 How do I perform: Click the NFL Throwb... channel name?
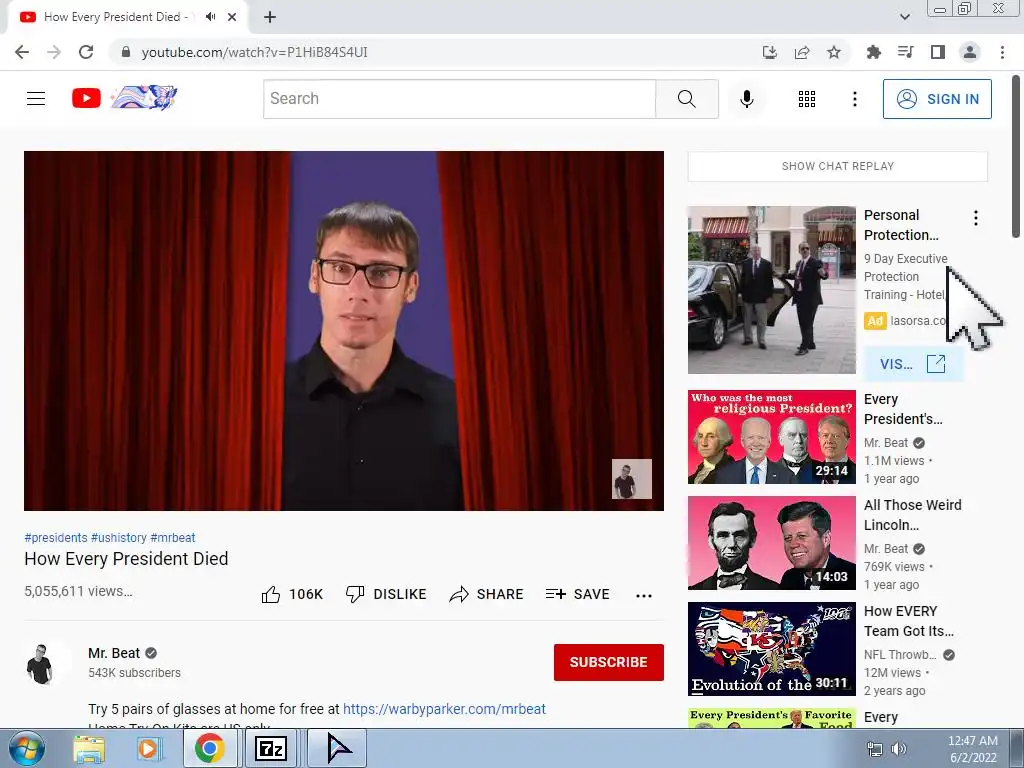tap(900, 654)
